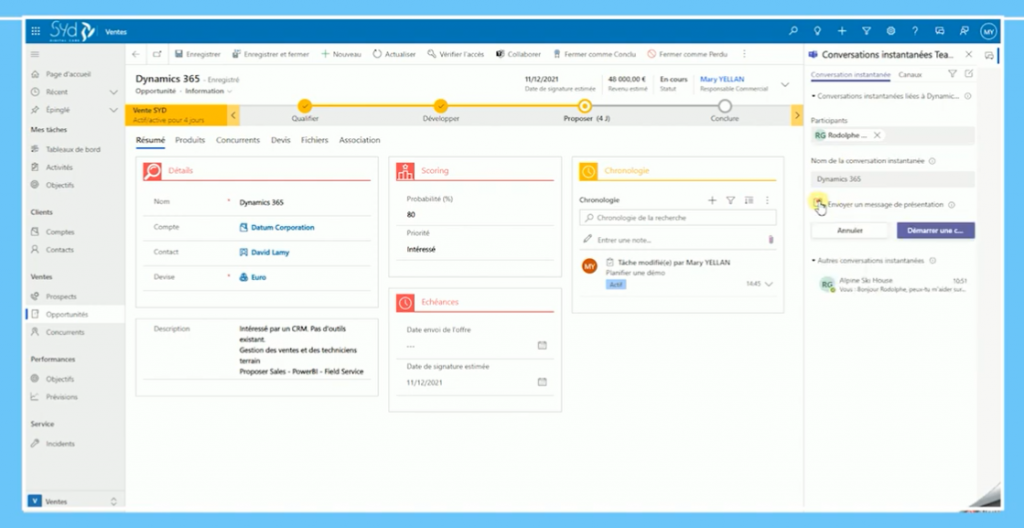Open the Devis tab
Viewport: 1024px width, 528px height.
coord(281,140)
